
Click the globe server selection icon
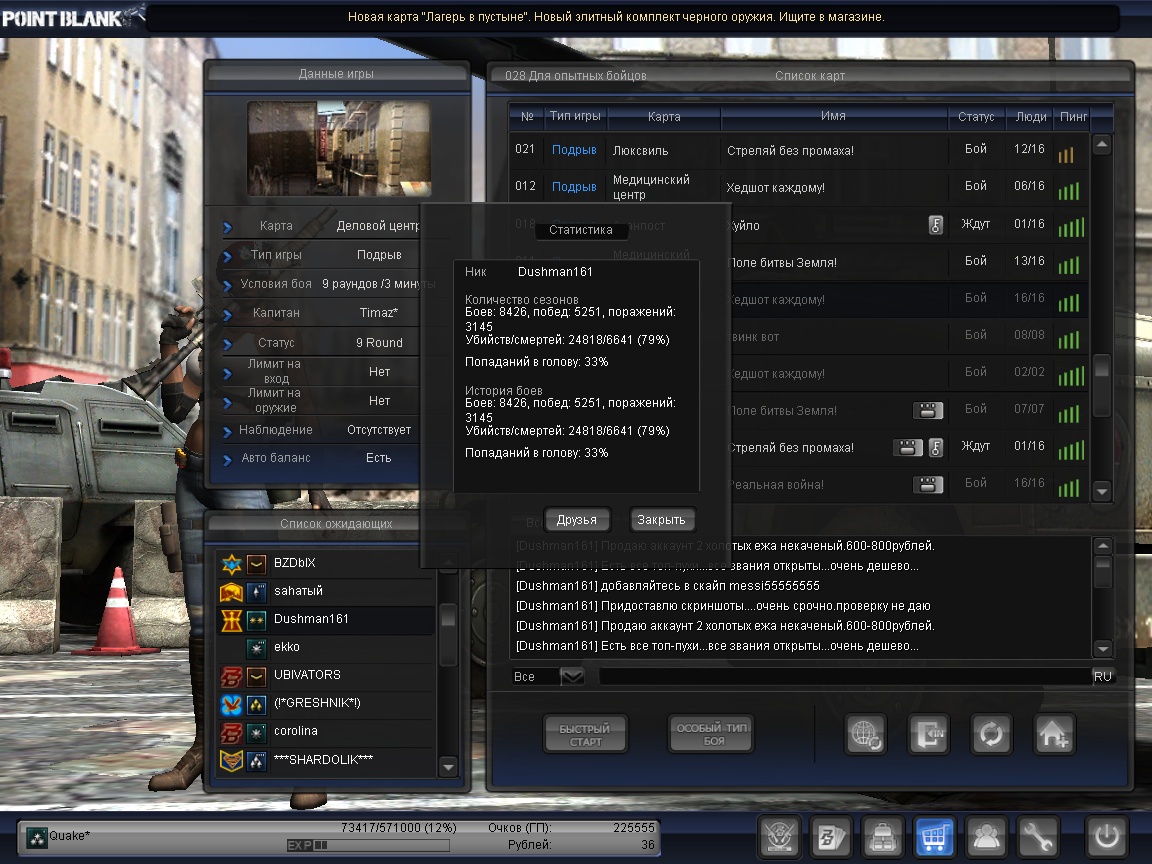pos(864,734)
